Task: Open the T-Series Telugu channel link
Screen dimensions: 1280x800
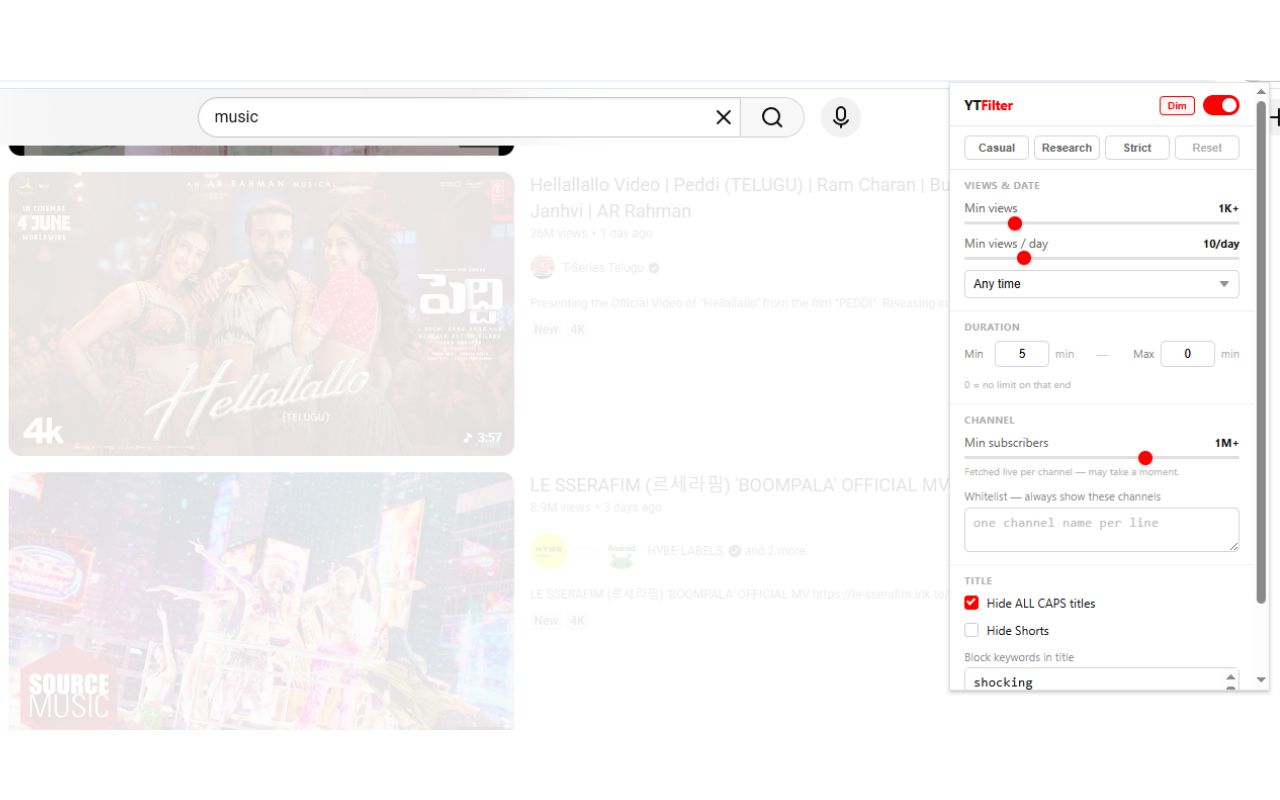Action: pos(604,268)
